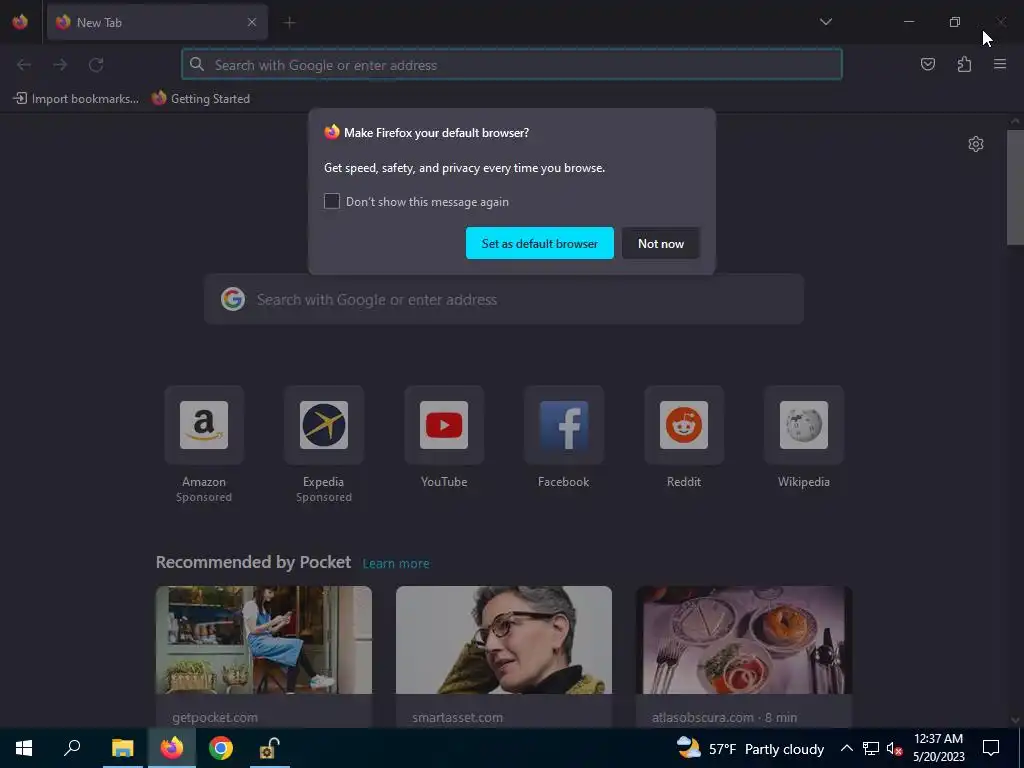Click the Firefox taskbar icon

point(172,748)
